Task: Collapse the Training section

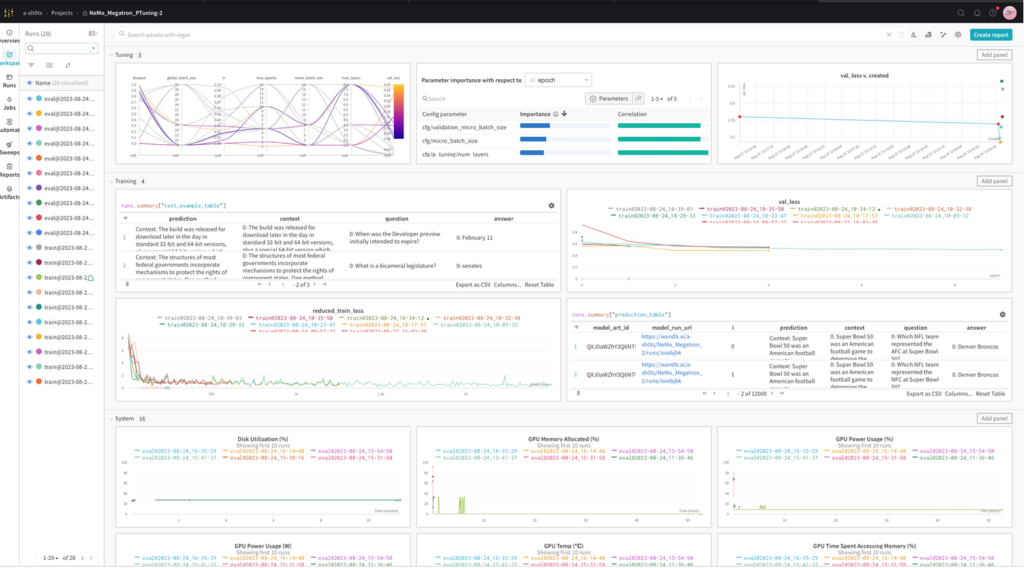Action: [112, 181]
